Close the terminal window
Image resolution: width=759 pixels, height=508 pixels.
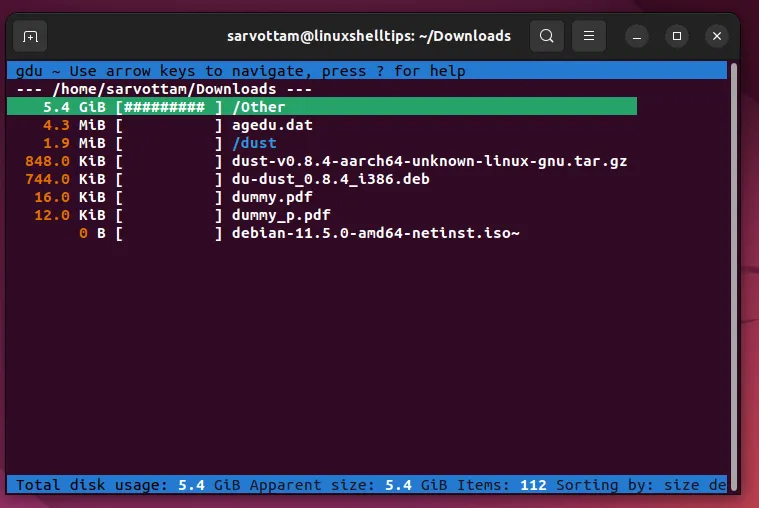717,36
